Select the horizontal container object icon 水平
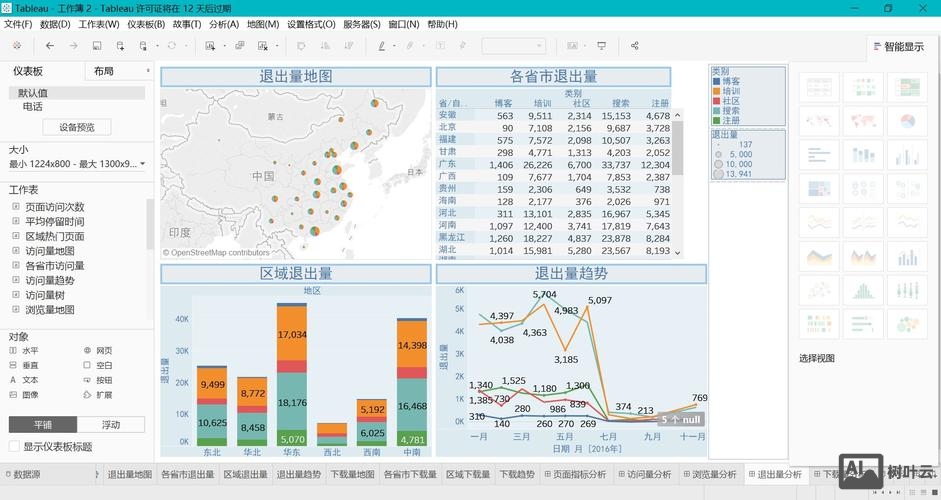 point(13,351)
